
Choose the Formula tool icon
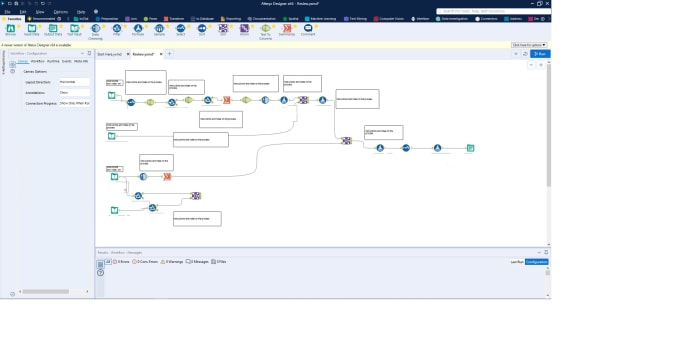pos(138,29)
